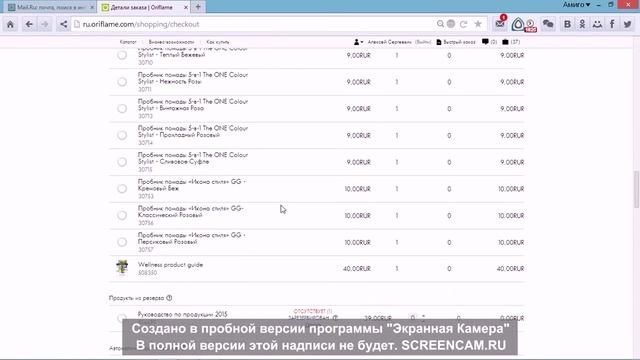The width and height of the screenshot is (640, 360).
Task: Open the Как купить menu item
Action: pyautogui.click(x=218, y=42)
